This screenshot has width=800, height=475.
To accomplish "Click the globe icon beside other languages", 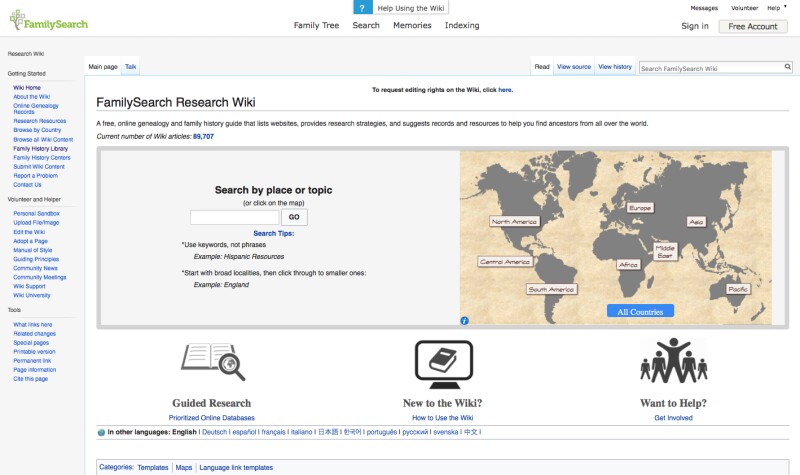I will 101,433.
